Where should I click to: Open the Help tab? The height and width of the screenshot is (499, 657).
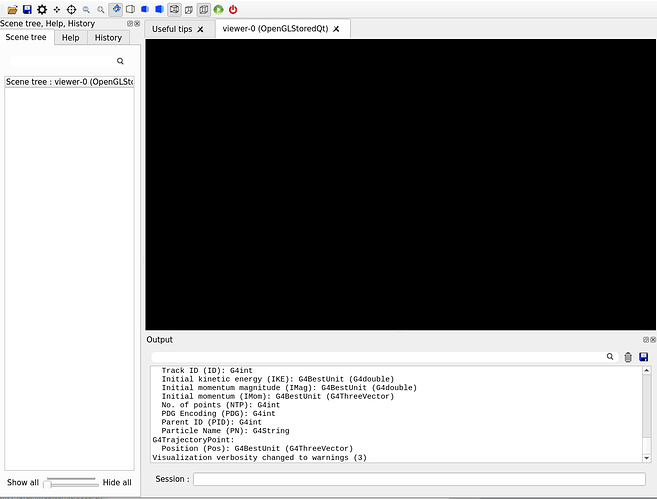coord(70,38)
